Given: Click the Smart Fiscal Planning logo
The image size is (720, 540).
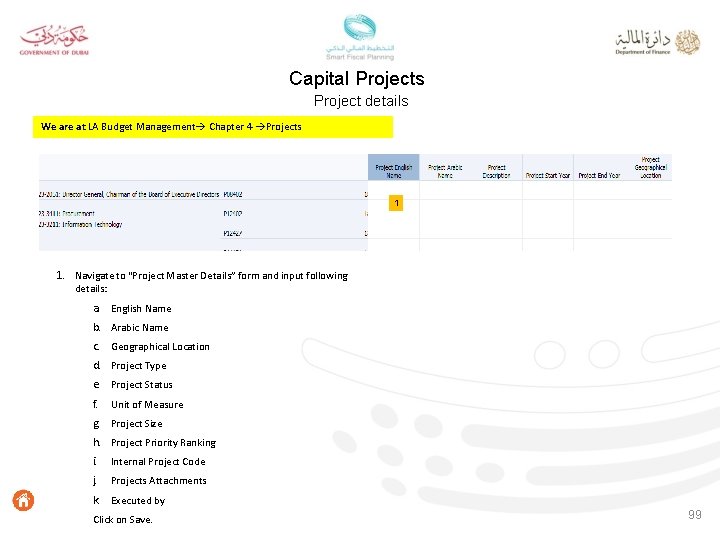Looking at the screenshot, I should pyautogui.click(x=360, y=37).
